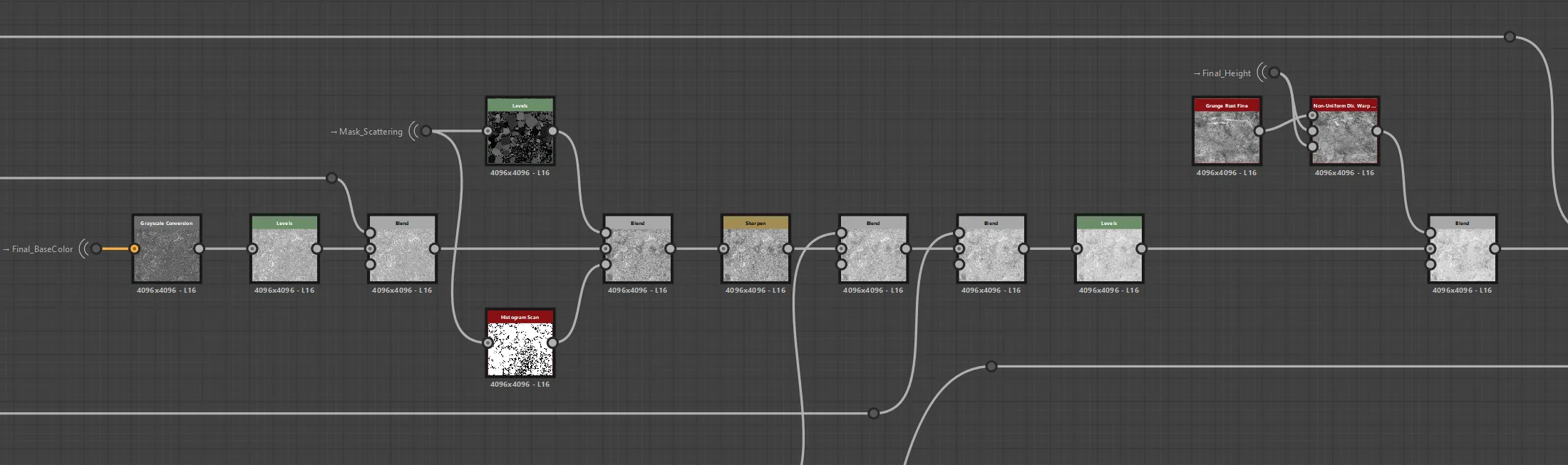Click size label under Grayscale Conversion node
This screenshot has height=465, width=1568.
(167, 291)
